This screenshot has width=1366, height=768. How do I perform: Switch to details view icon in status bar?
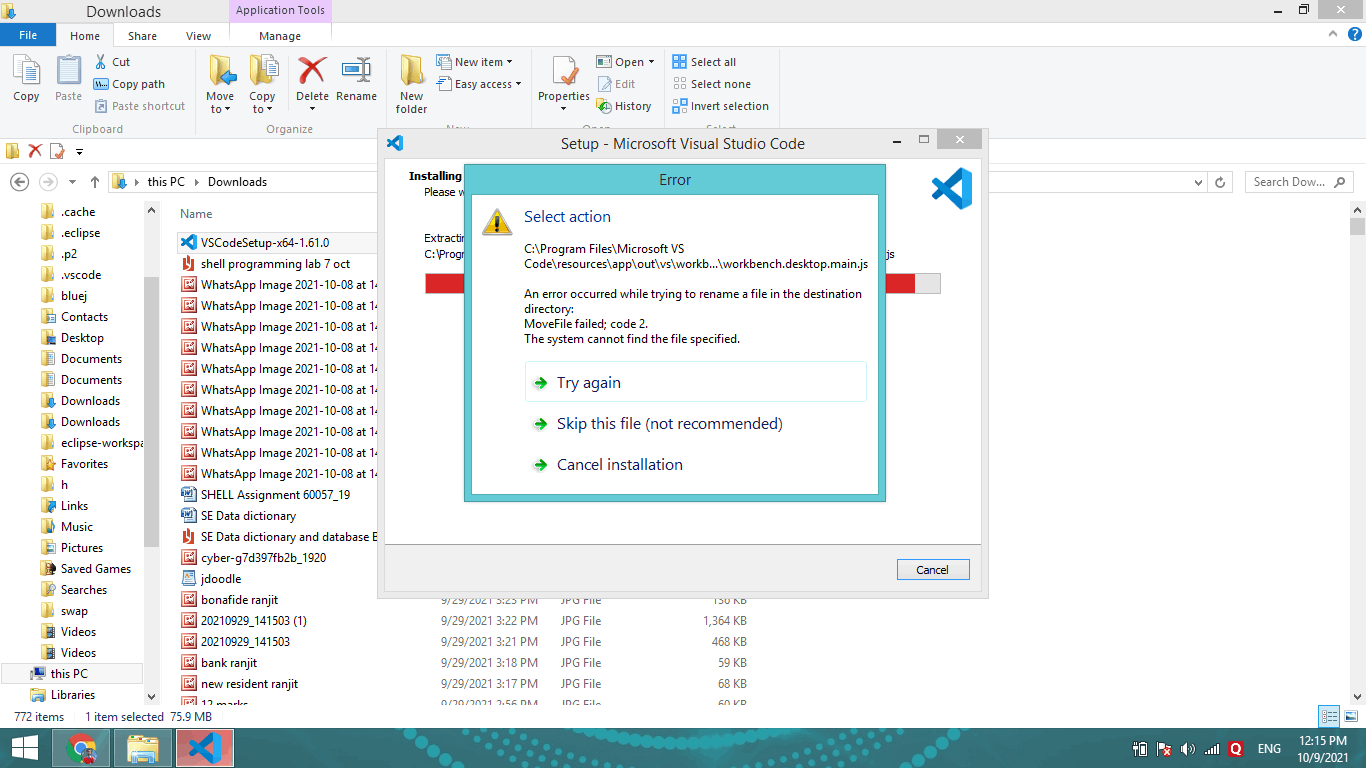(x=1329, y=716)
